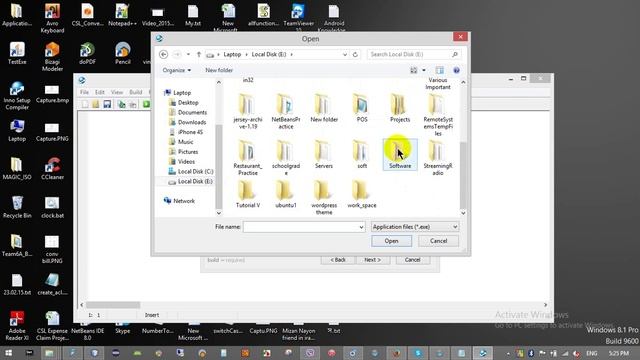Click the Save icon in Inno Setup toolbar
This screenshot has width=640, height=360.
(107, 104)
